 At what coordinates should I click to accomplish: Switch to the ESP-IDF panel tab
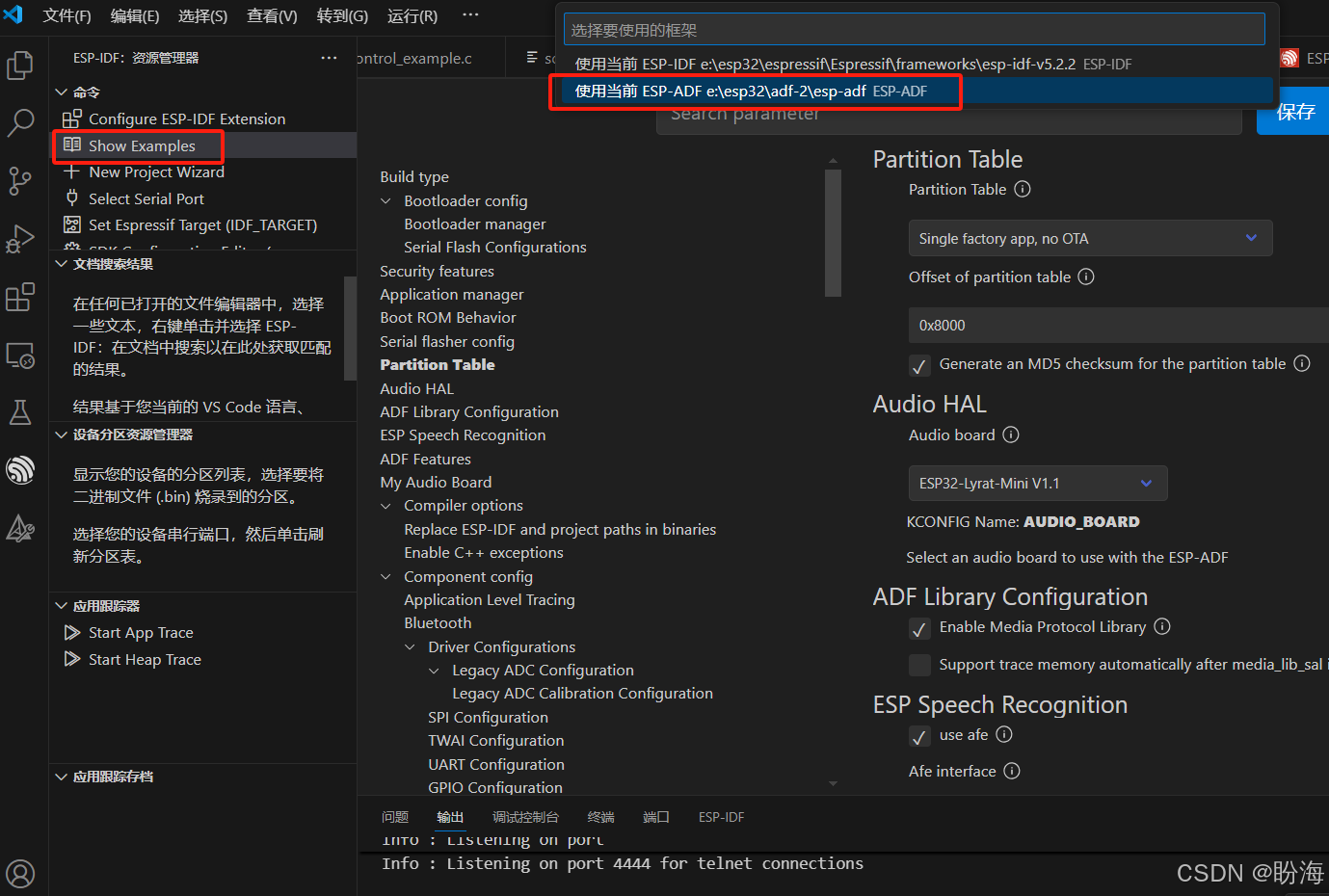point(721,817)
